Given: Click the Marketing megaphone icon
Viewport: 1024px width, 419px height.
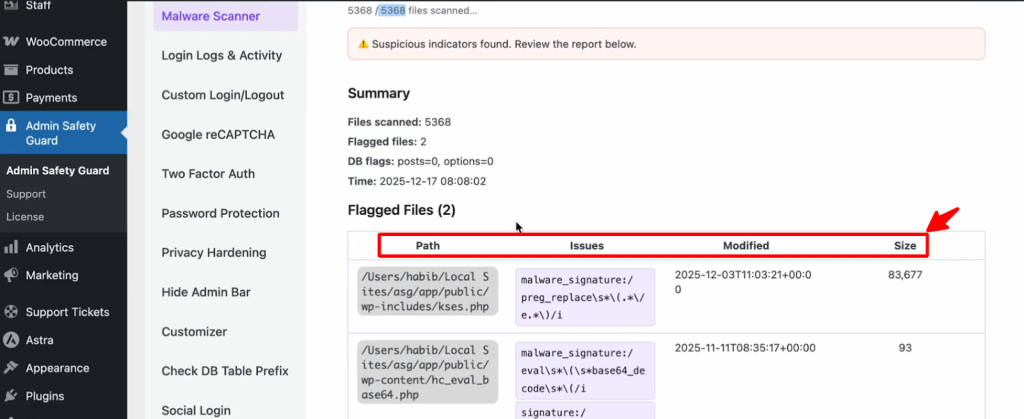Looking at the screenshot, I should (x=11, y=275).
